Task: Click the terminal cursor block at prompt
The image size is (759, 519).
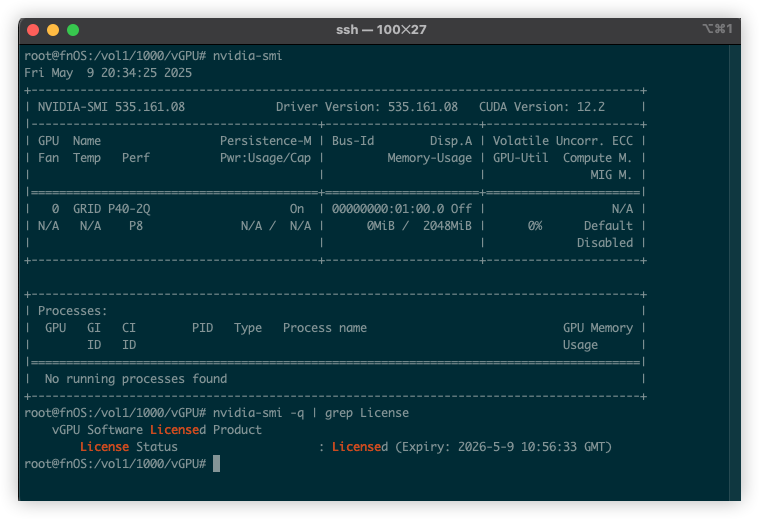Action: tap(216, 463)
